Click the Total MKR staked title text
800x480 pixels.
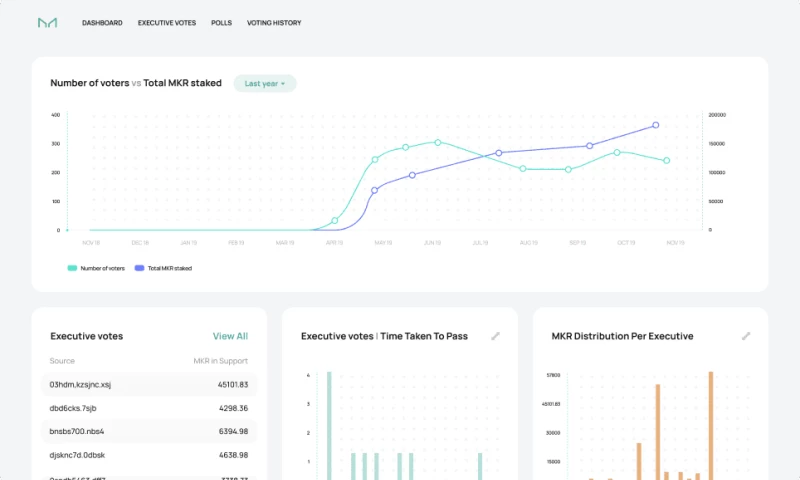coord(183,83)
